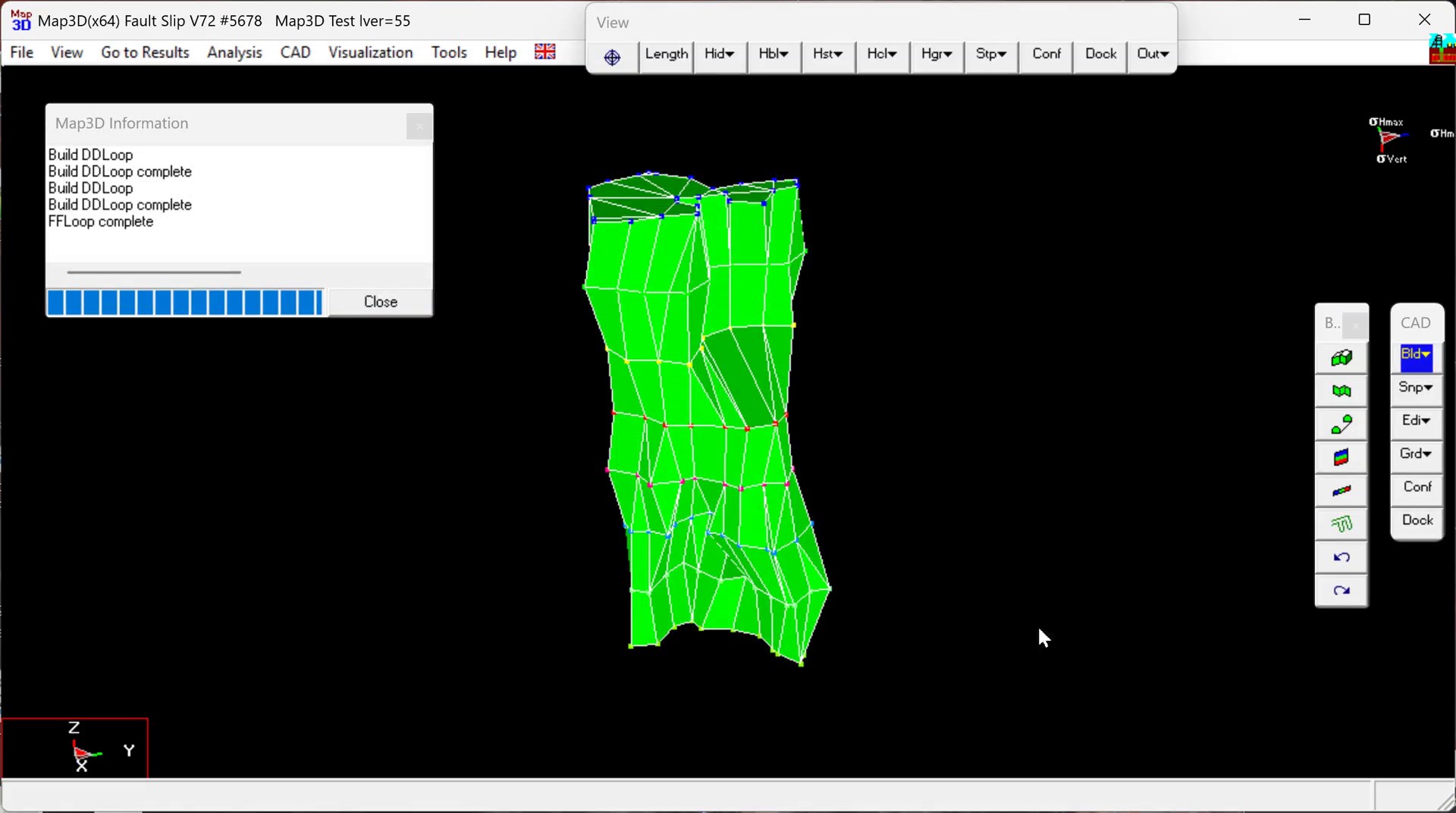This screenshot has width=1456, height=813.
Task: Close the small B.. build toolbar panel
Action: click(x=1355, y=325)
